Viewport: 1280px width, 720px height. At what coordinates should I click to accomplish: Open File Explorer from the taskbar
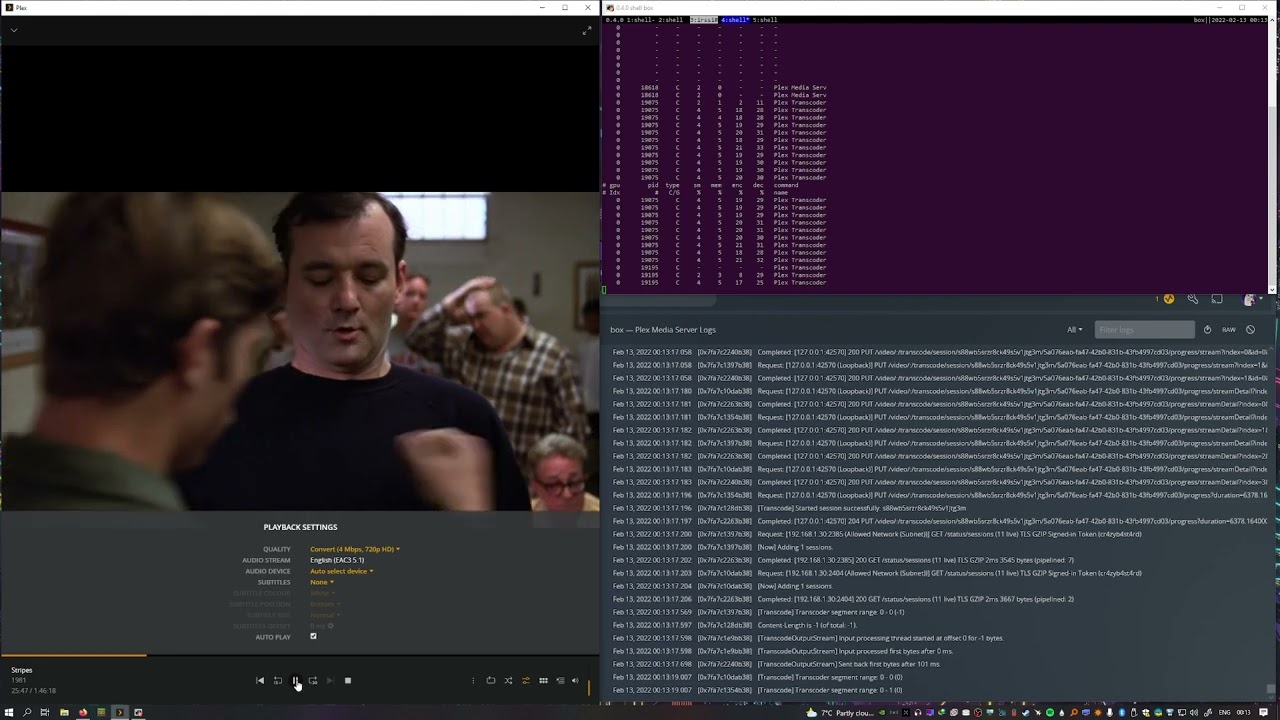64,712
